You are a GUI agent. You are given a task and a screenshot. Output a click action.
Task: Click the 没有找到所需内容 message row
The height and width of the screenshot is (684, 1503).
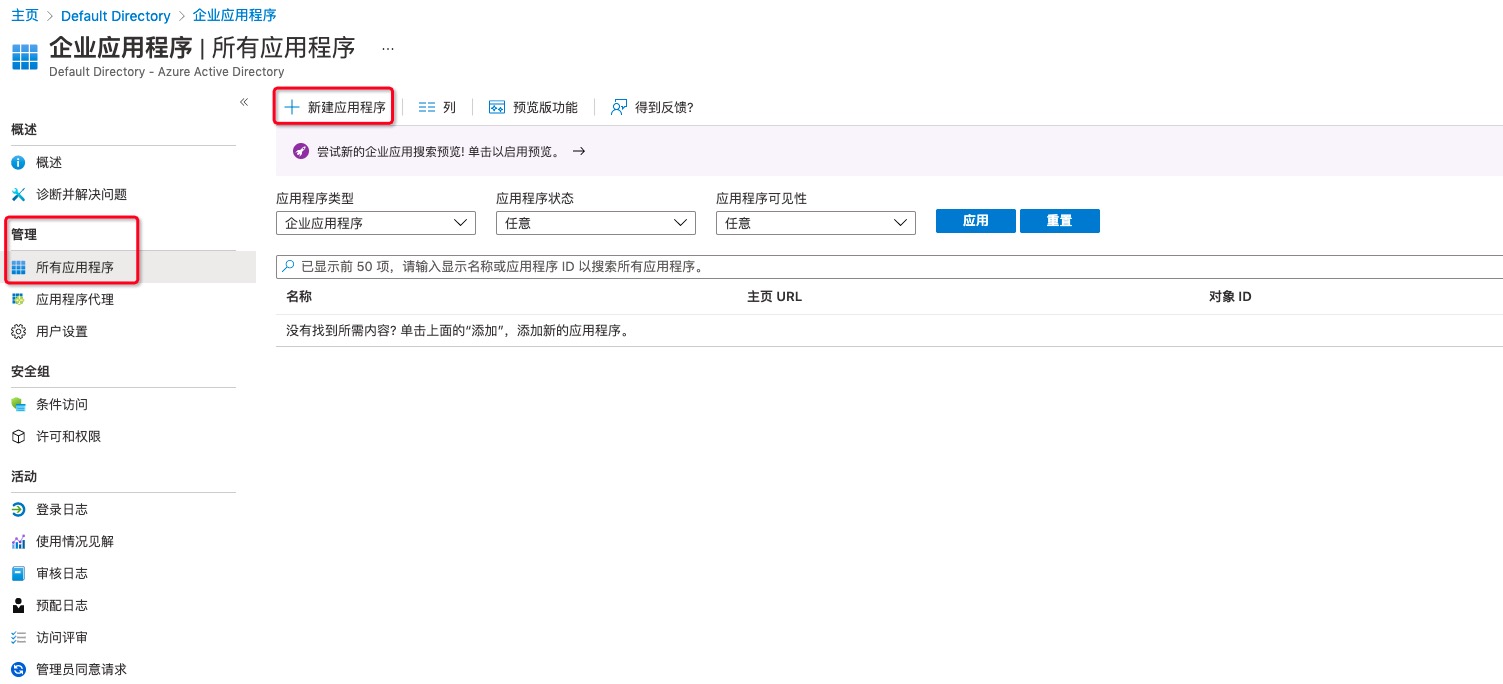tap(889, 331)
